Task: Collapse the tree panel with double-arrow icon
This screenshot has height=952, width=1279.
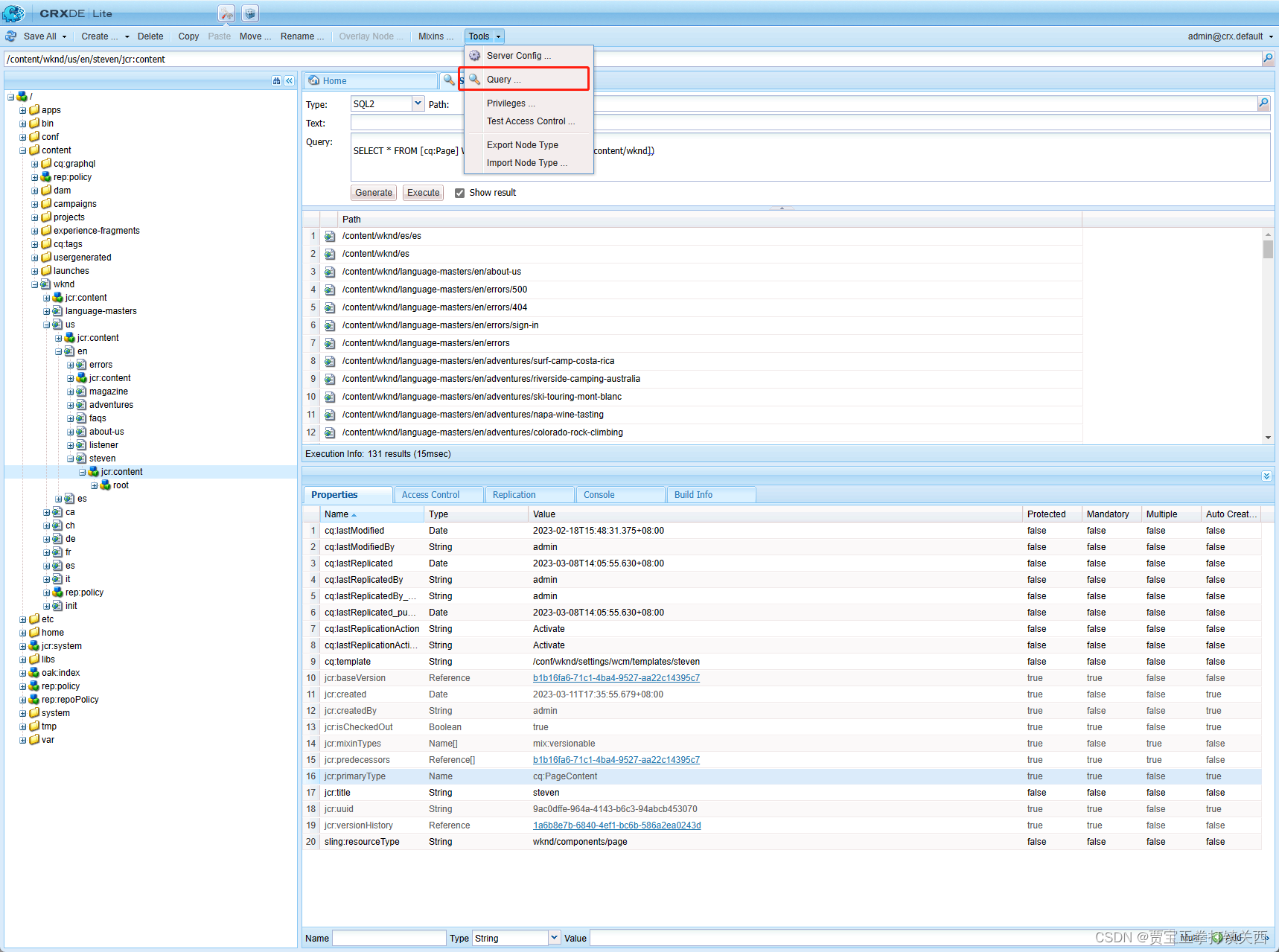Action: pos(289,80)
